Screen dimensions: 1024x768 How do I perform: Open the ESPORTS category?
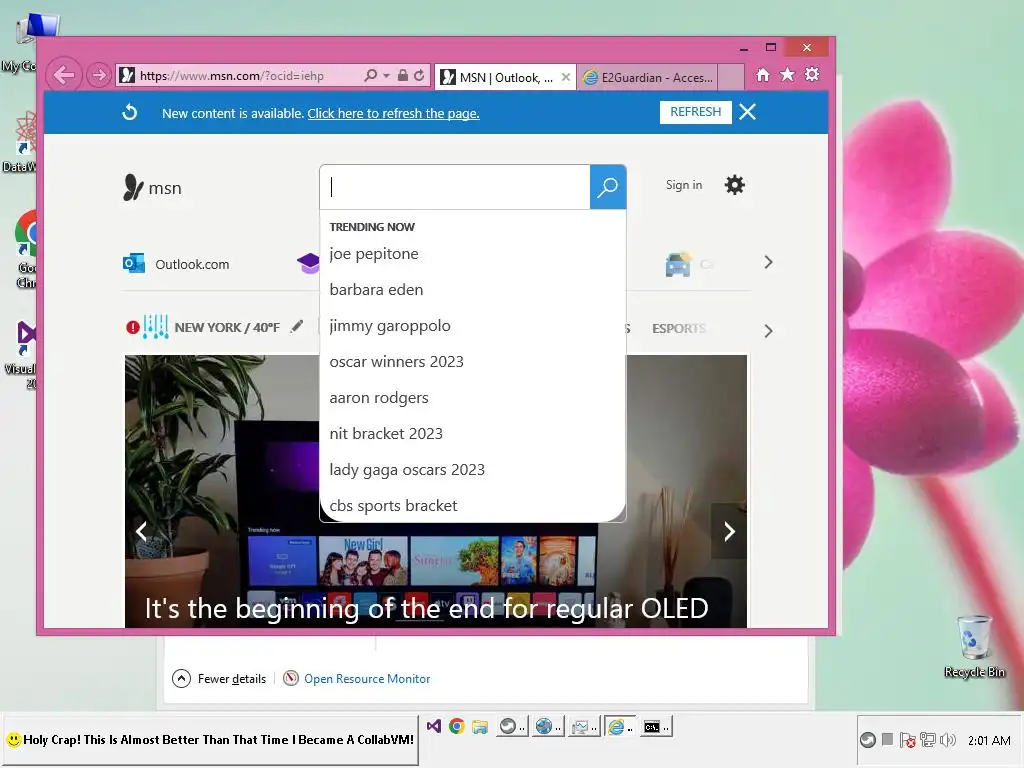pyautogui.click(x=679, y=328)
